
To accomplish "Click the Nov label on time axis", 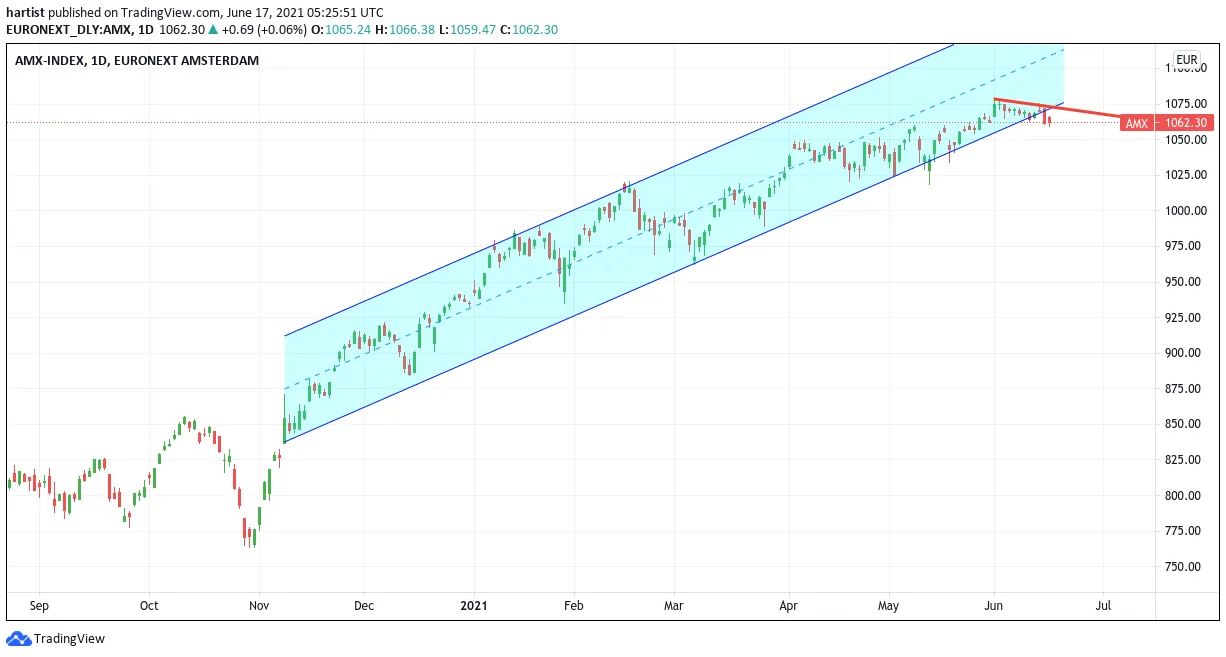I will pyautogui.click(x=259, y=606).
